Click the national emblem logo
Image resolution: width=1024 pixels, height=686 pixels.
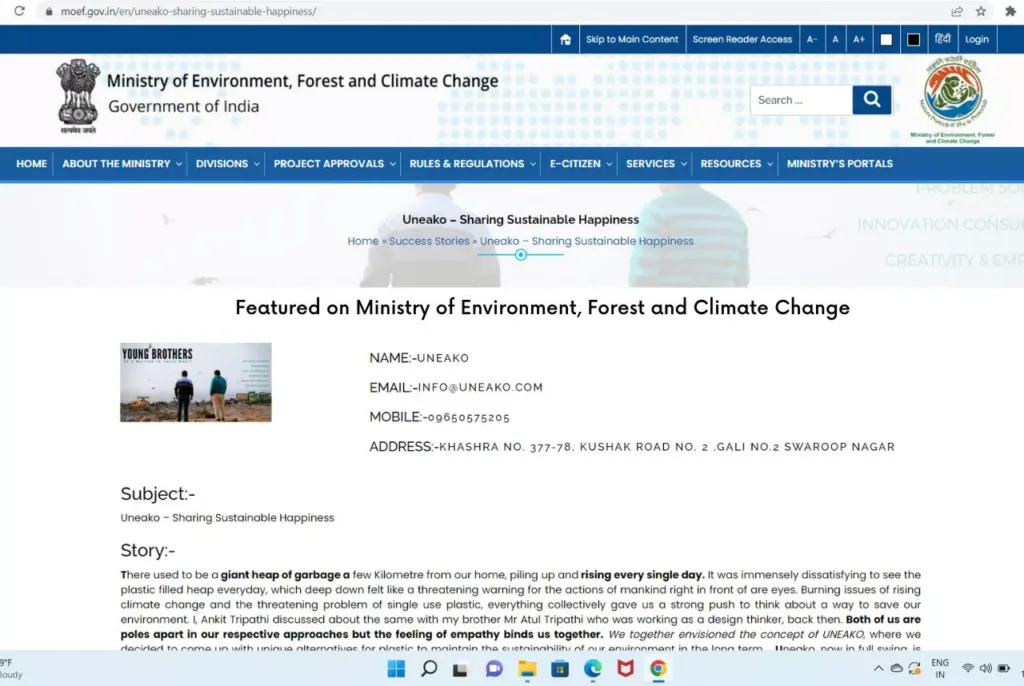tap(78, 96)
